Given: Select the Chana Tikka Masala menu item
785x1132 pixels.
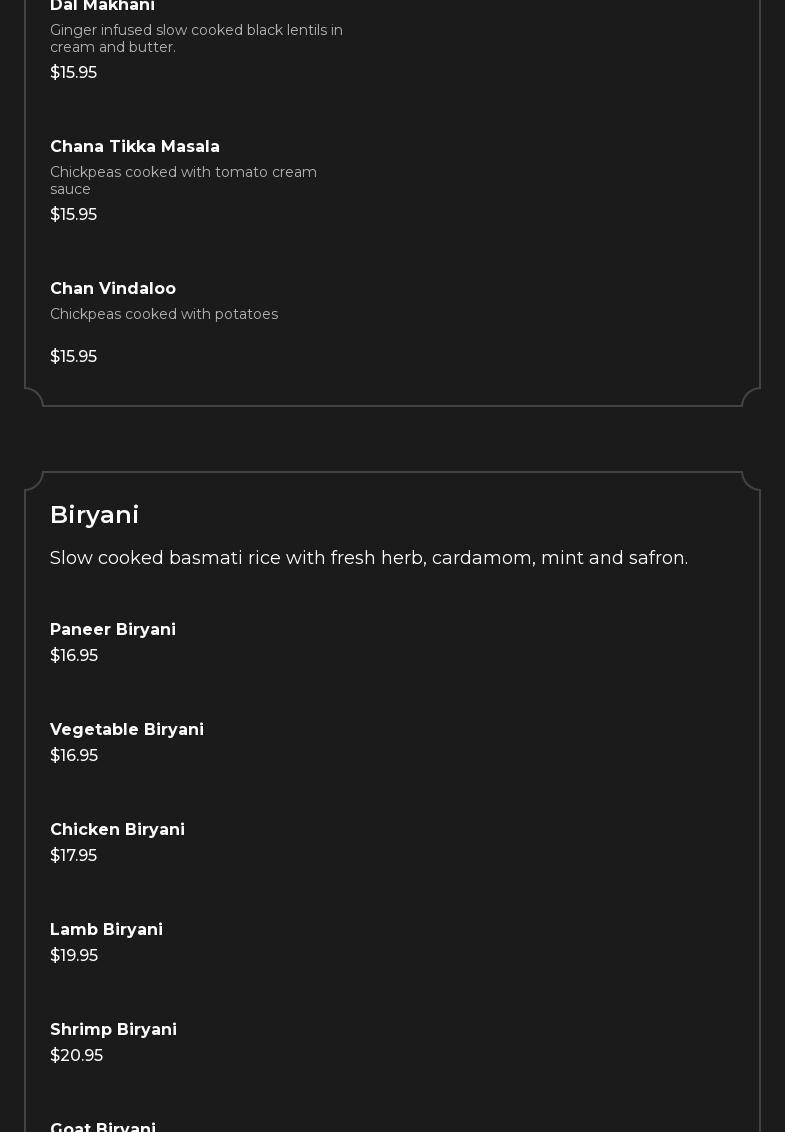Looking at the screenshot, I should [x=135, y=147].
